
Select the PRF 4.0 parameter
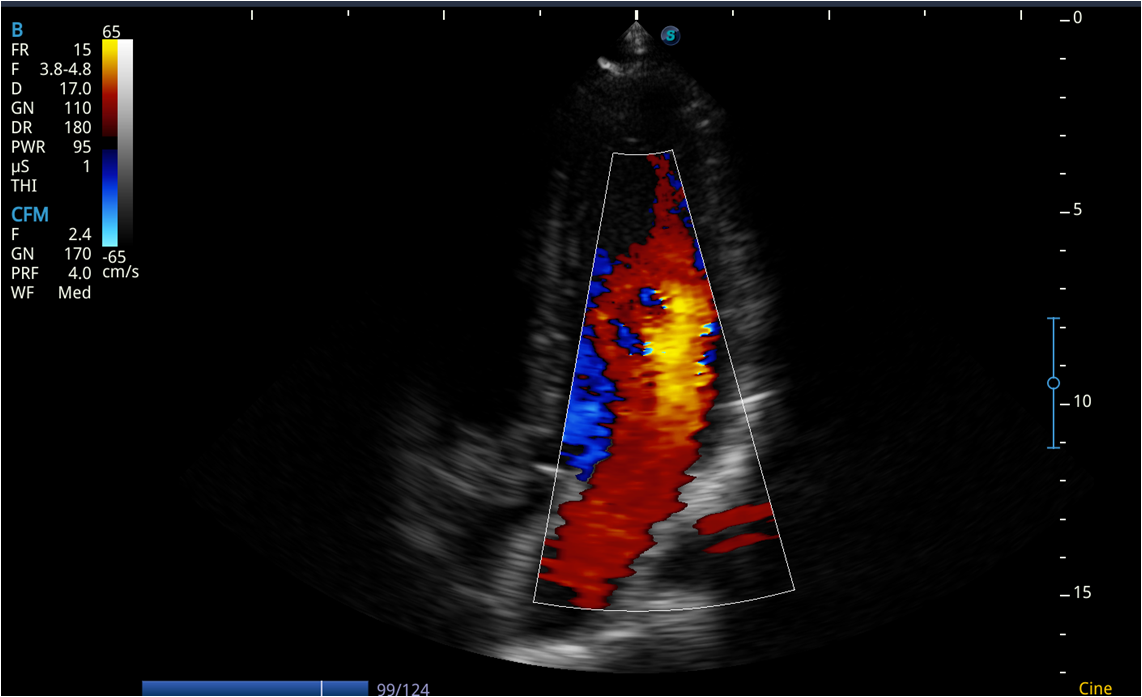(x=51, y=273)
